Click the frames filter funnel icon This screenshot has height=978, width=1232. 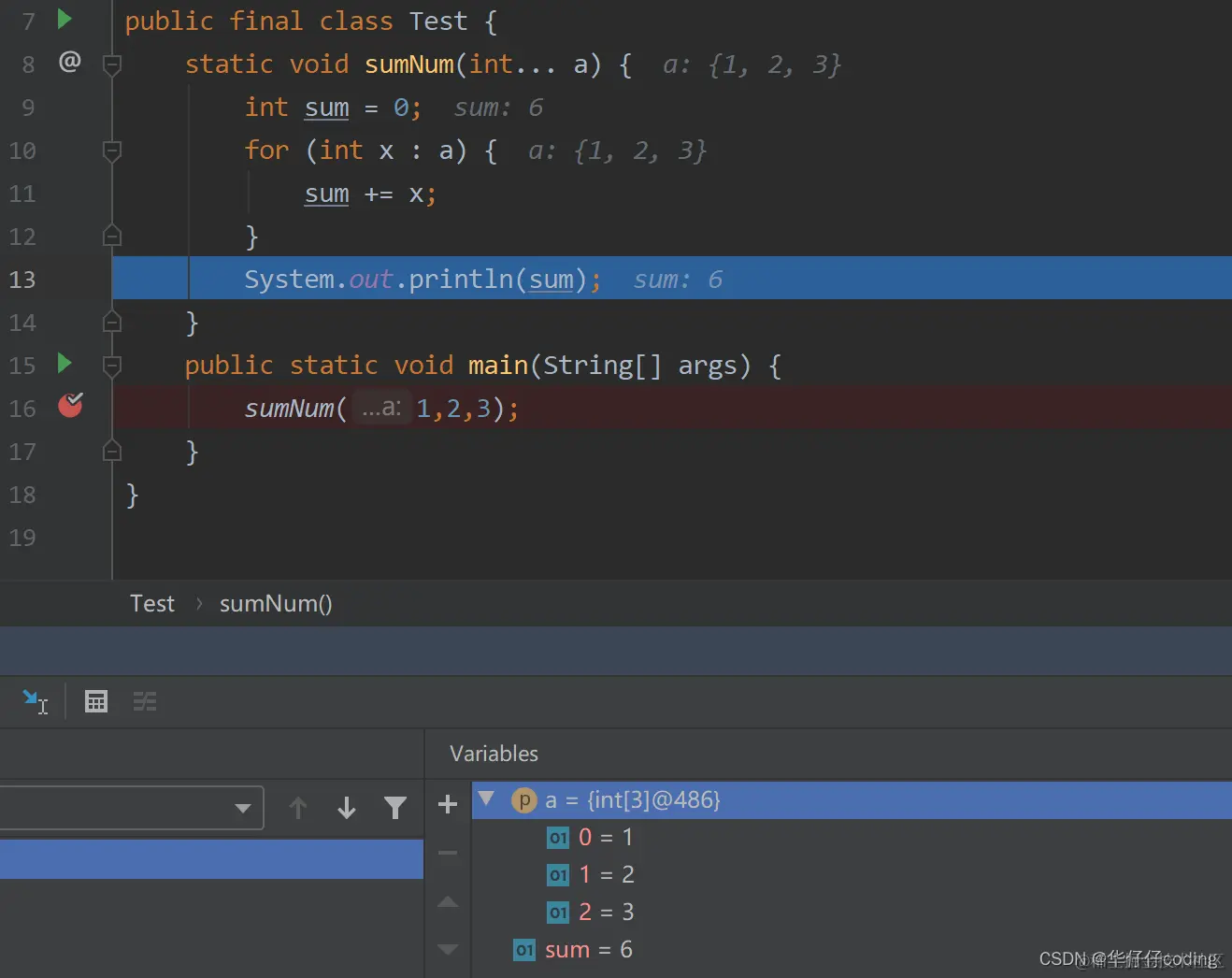click(x=395, y=808)
